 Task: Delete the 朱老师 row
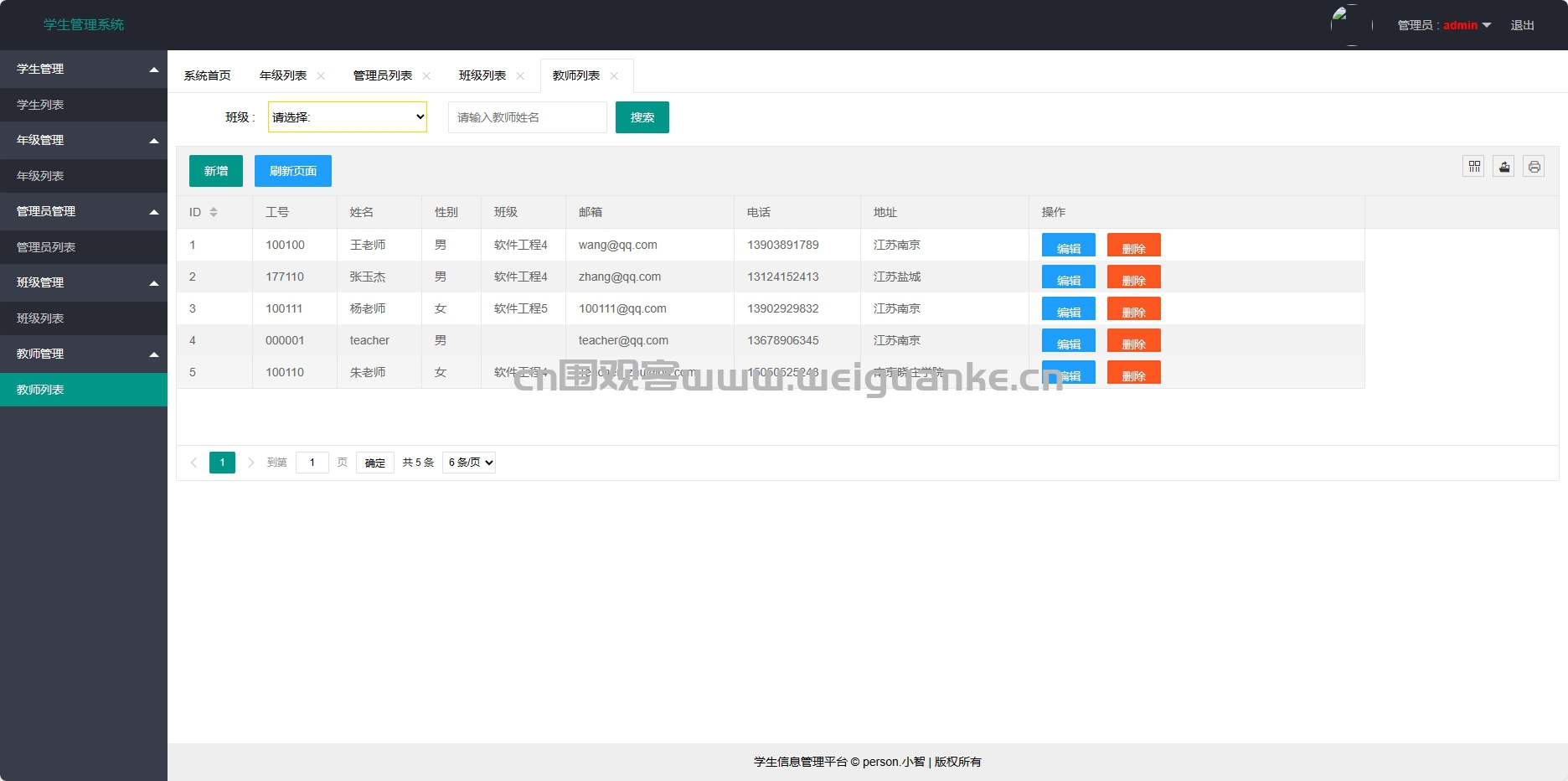coord(1134,372)
